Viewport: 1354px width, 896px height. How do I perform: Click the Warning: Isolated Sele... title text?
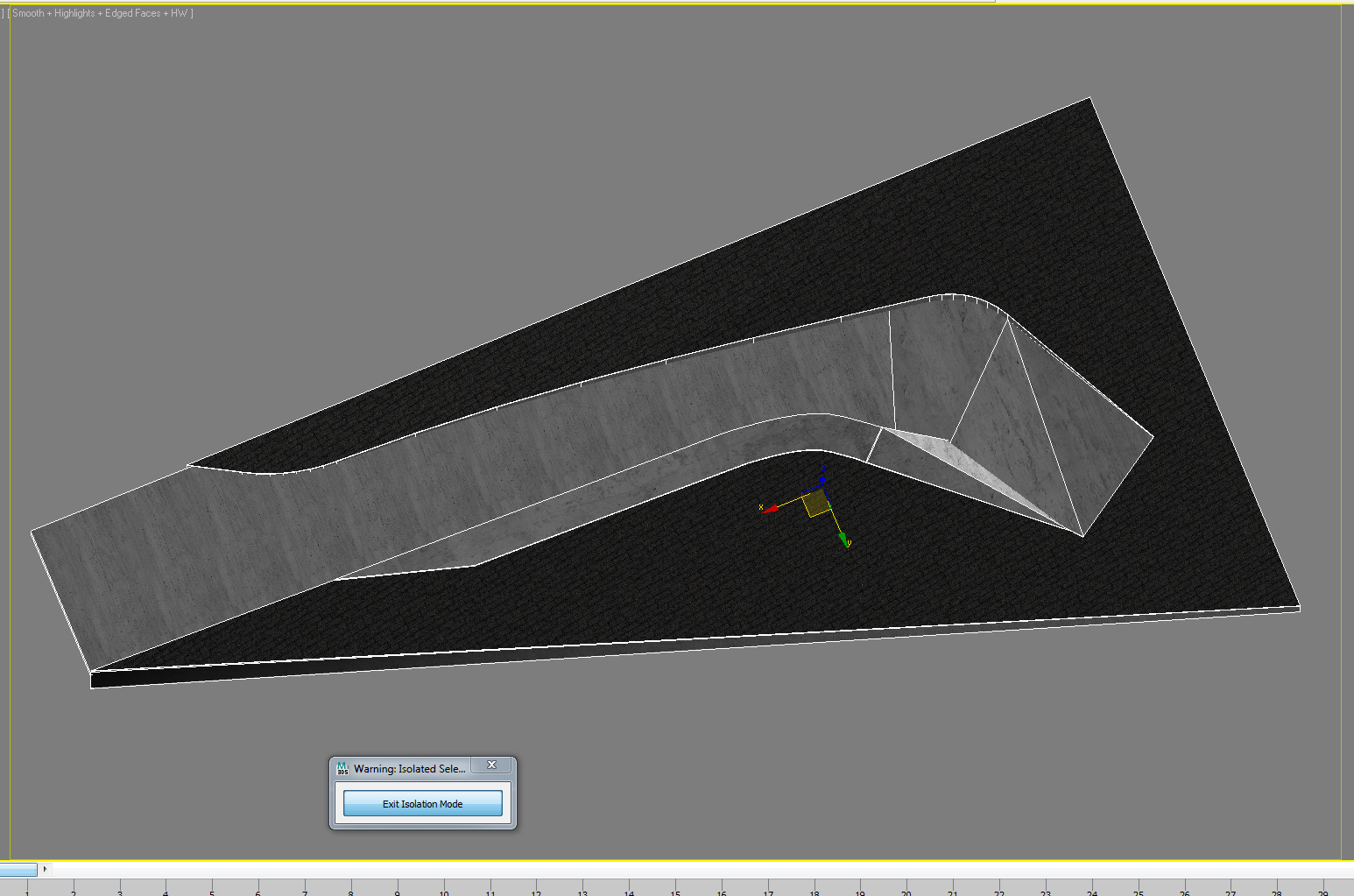pyautogui.click(x=409, y=768)
